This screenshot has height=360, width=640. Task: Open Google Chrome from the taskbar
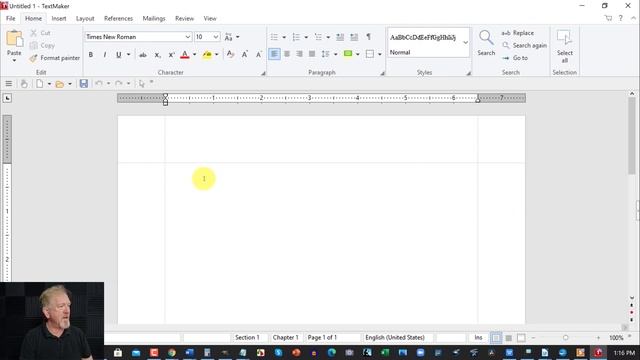point(171,352)
